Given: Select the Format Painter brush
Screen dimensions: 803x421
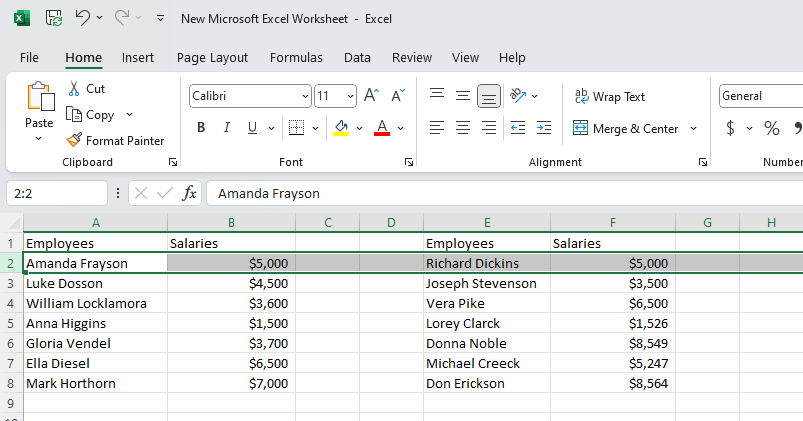Looking at the screenshot, I should [74, 141].
